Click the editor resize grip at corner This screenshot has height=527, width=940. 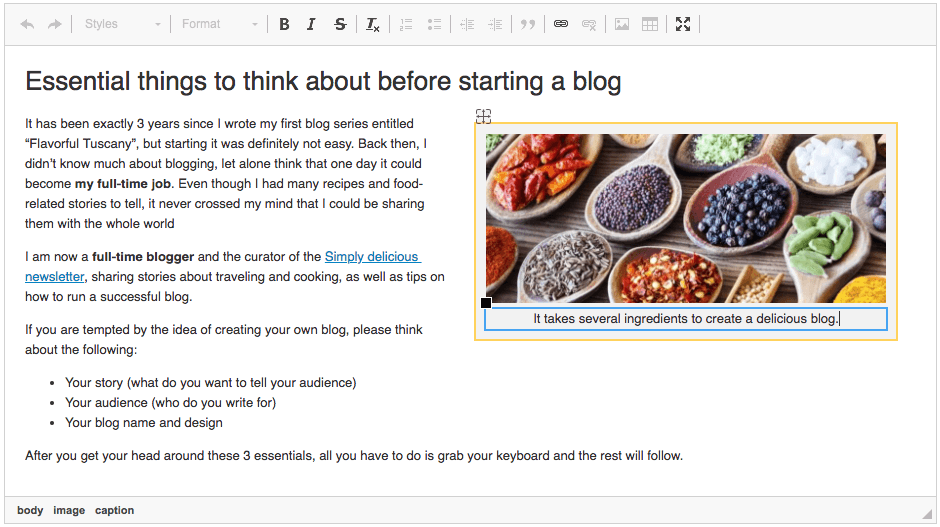pos(927,513)
